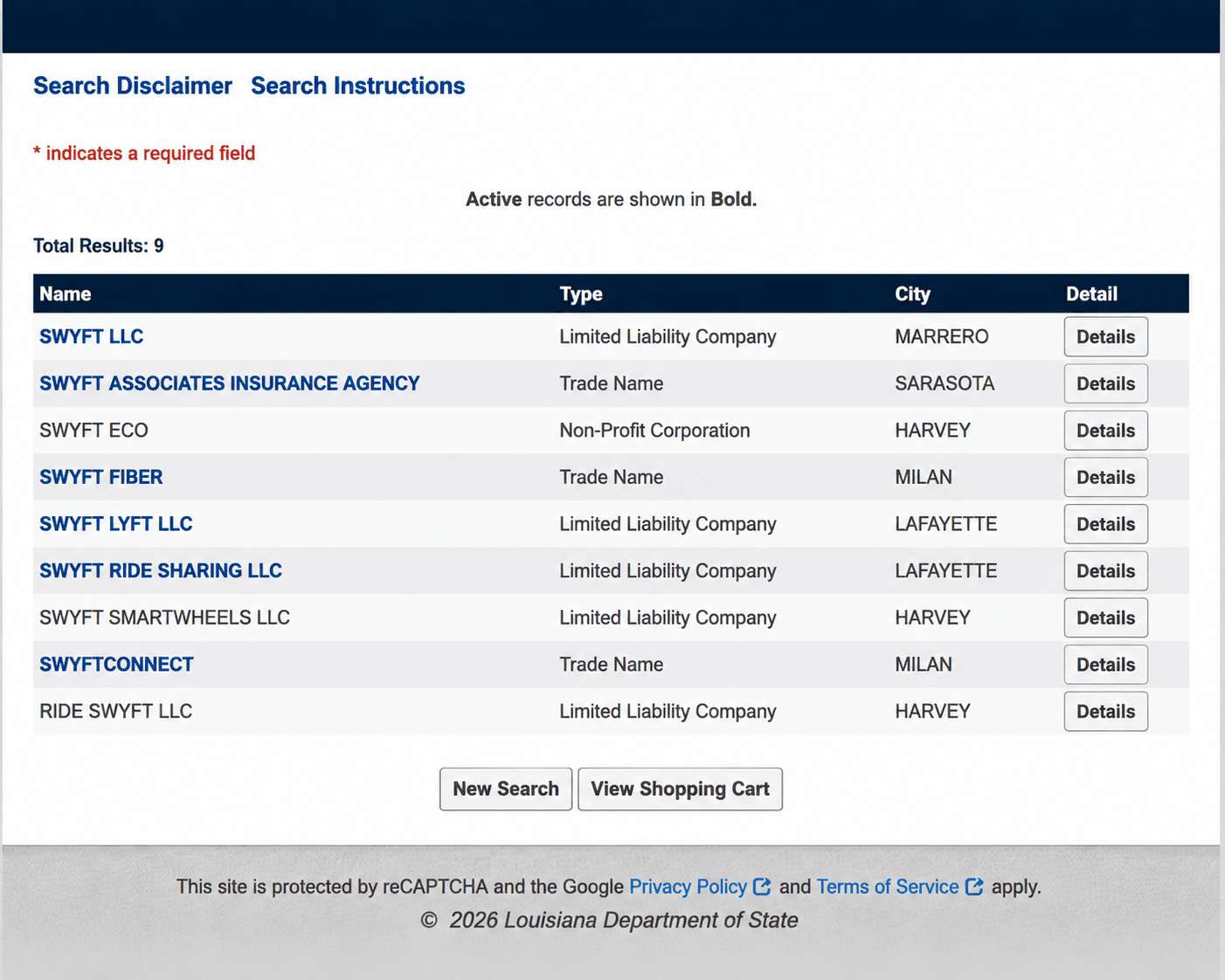Open the SWYFT RIDE SHARING LLC record

[161, 570]
